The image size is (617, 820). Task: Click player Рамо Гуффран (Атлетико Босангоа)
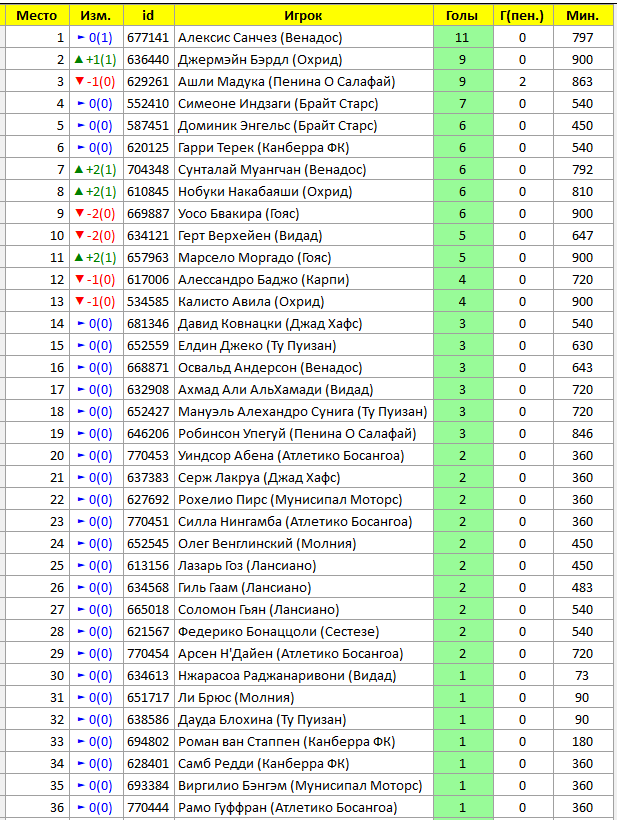click(288, 806)
